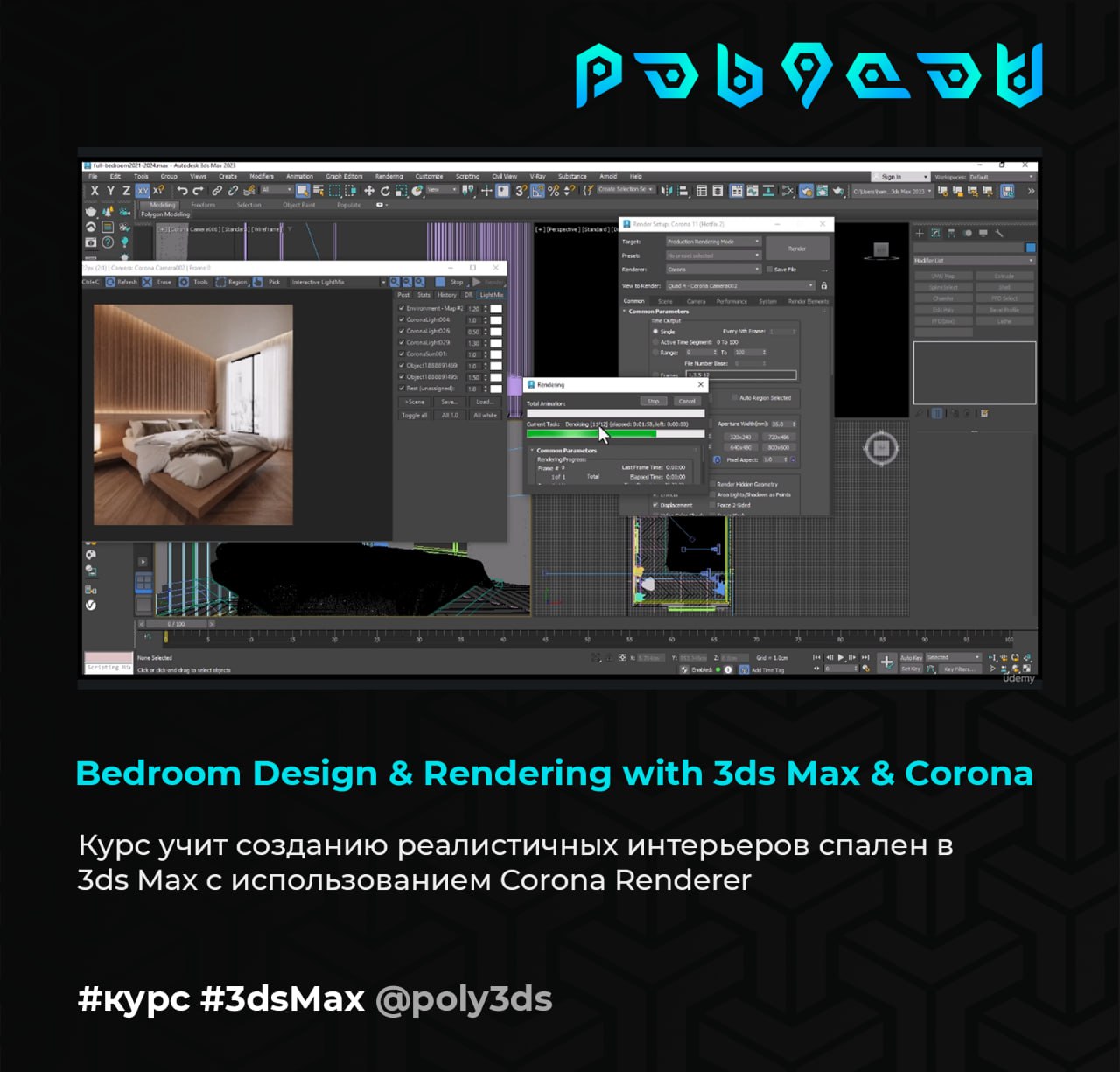Toggle the XY plane constraint button

(143, 191)
